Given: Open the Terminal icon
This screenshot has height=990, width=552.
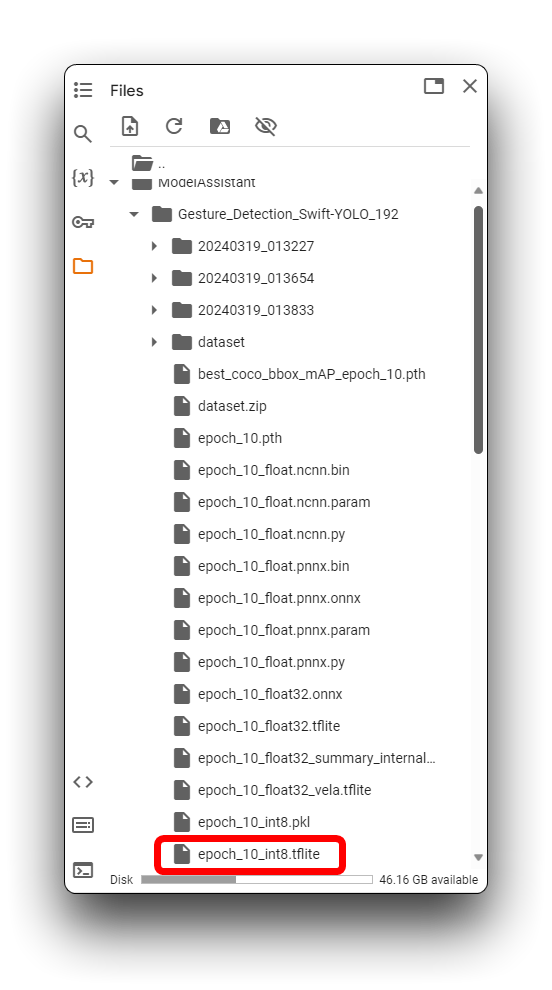Looking at the screenshot, I should 83,870.
